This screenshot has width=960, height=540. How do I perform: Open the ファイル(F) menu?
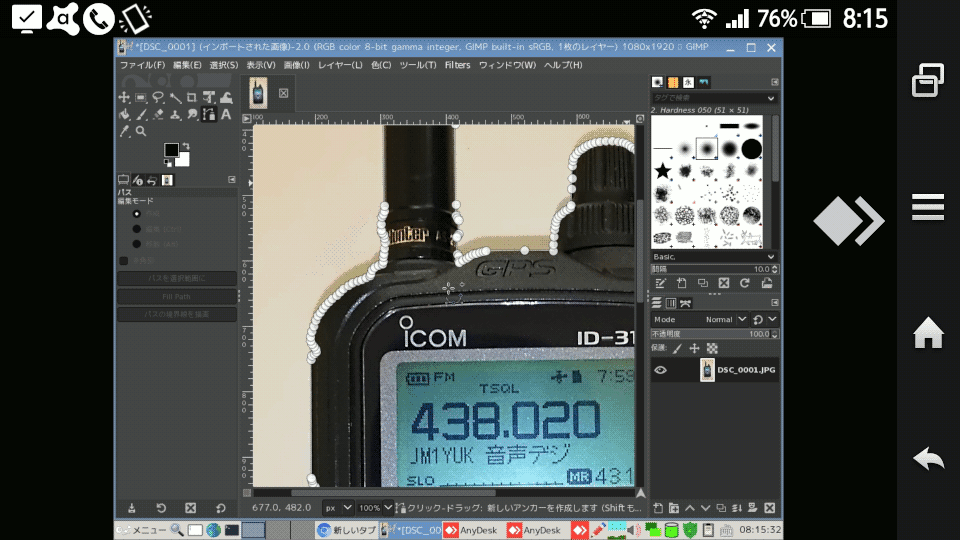pos(141,65)
